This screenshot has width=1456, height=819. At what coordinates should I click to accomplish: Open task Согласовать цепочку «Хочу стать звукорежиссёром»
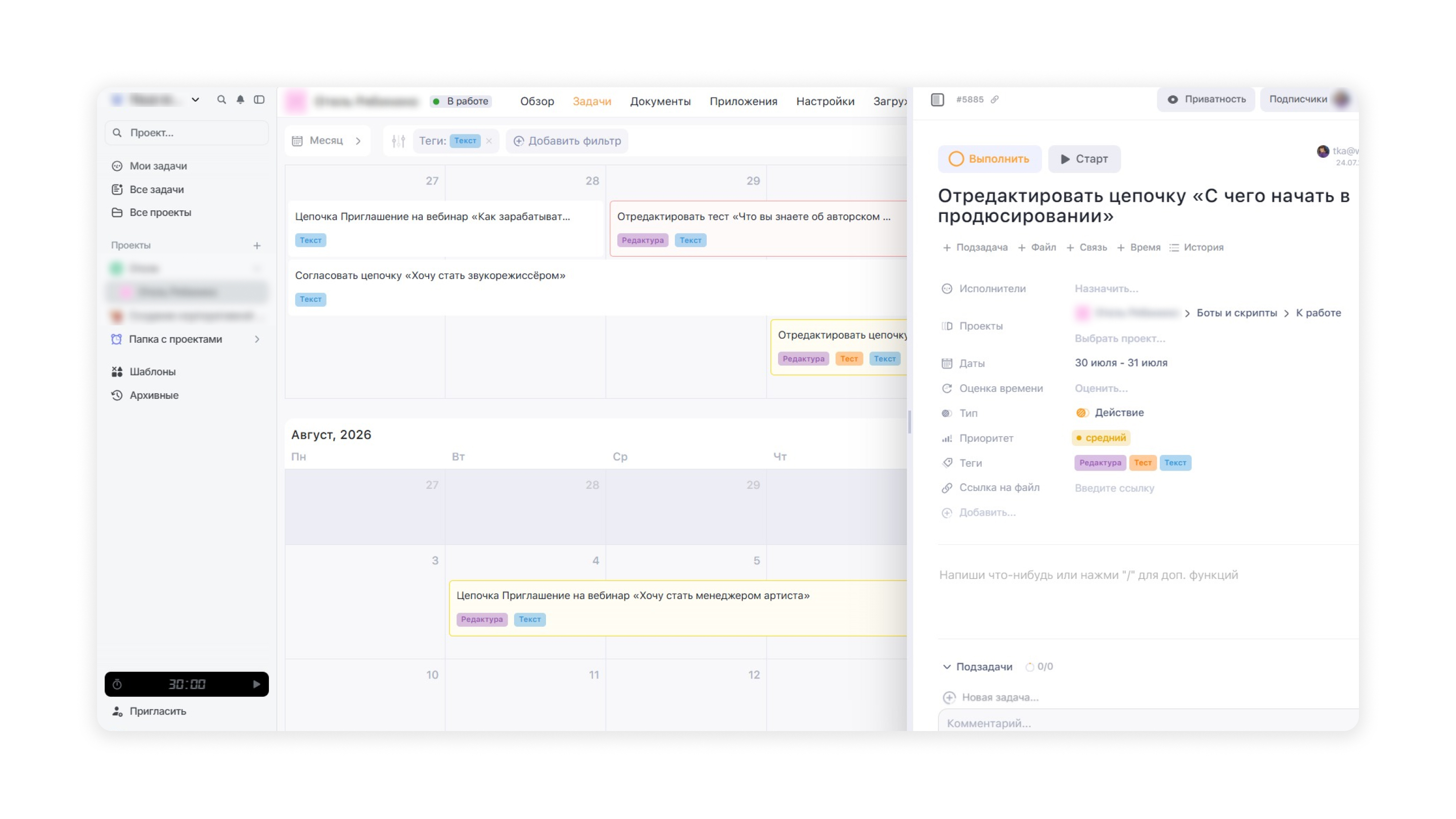[x=597, y=287]
